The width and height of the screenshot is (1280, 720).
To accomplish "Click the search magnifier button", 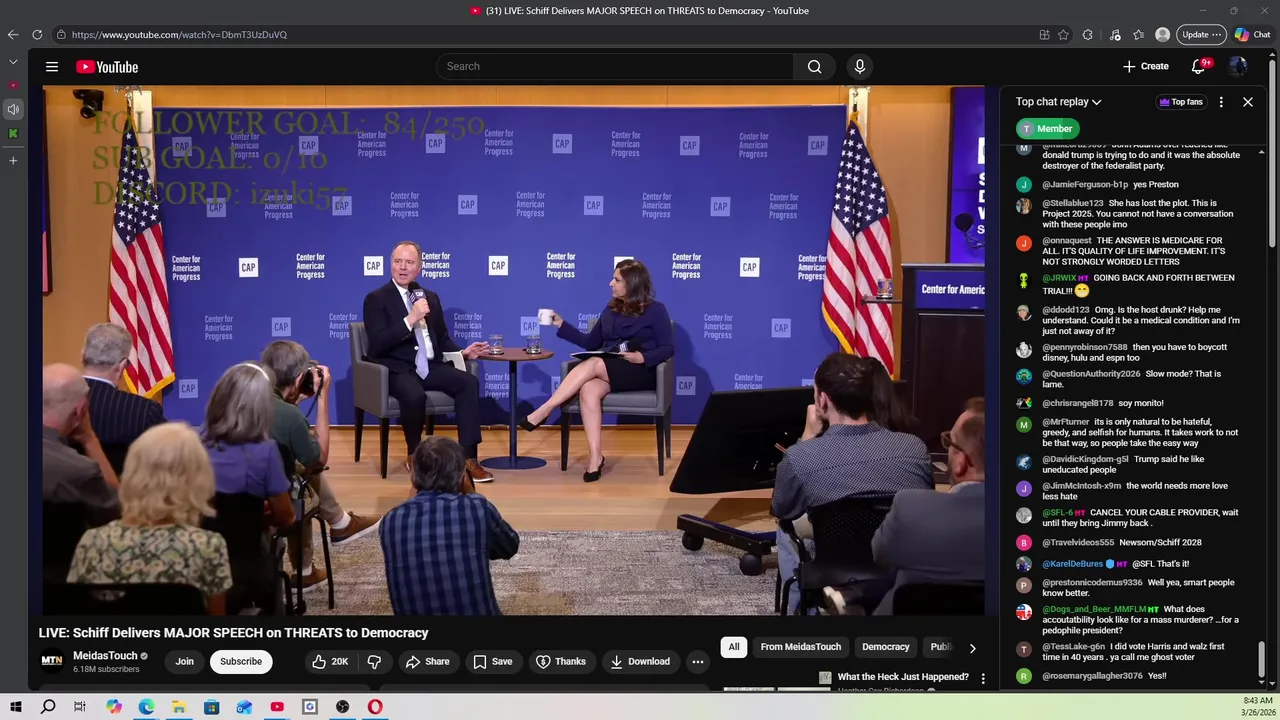I will [815, 67].
